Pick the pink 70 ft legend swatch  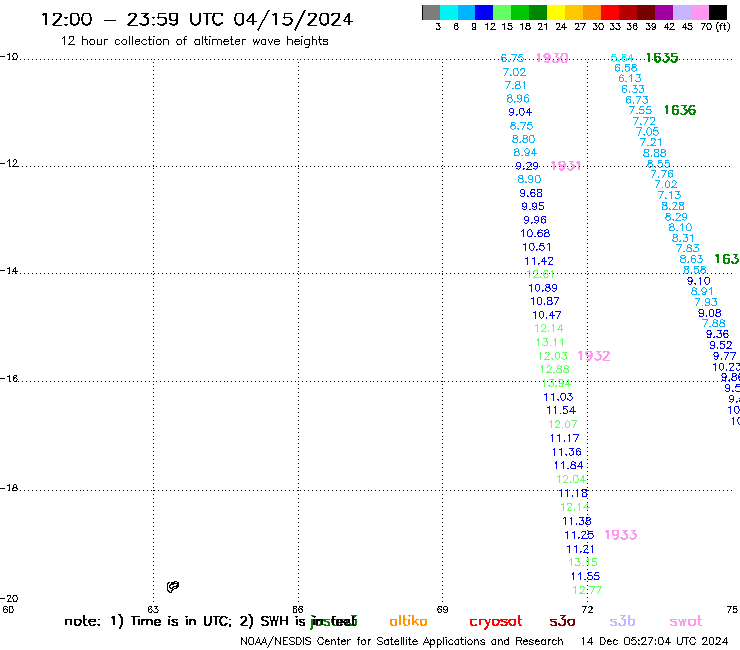click(x=699, y=12)
